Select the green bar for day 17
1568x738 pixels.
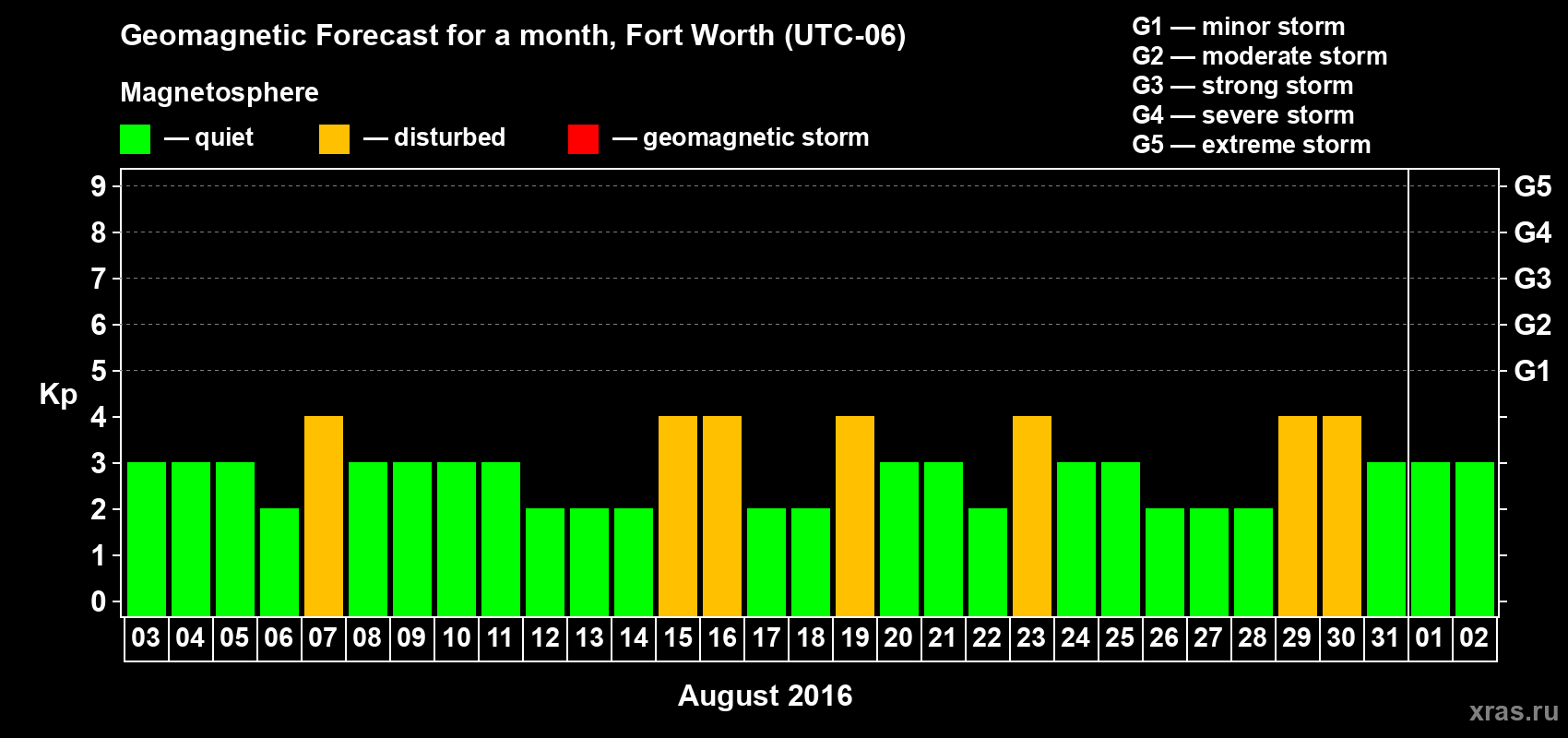click(766, 562)
